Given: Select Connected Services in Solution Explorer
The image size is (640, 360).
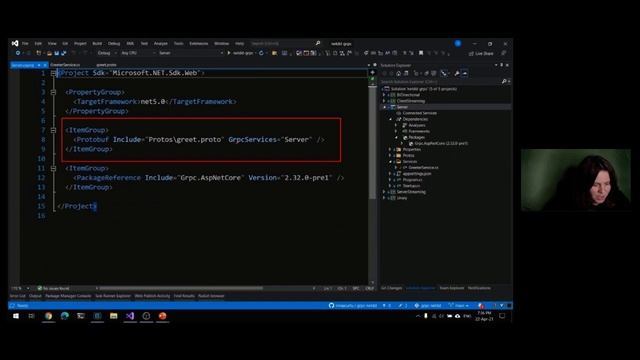Looking at the screenshot, I should pos(420,113).
